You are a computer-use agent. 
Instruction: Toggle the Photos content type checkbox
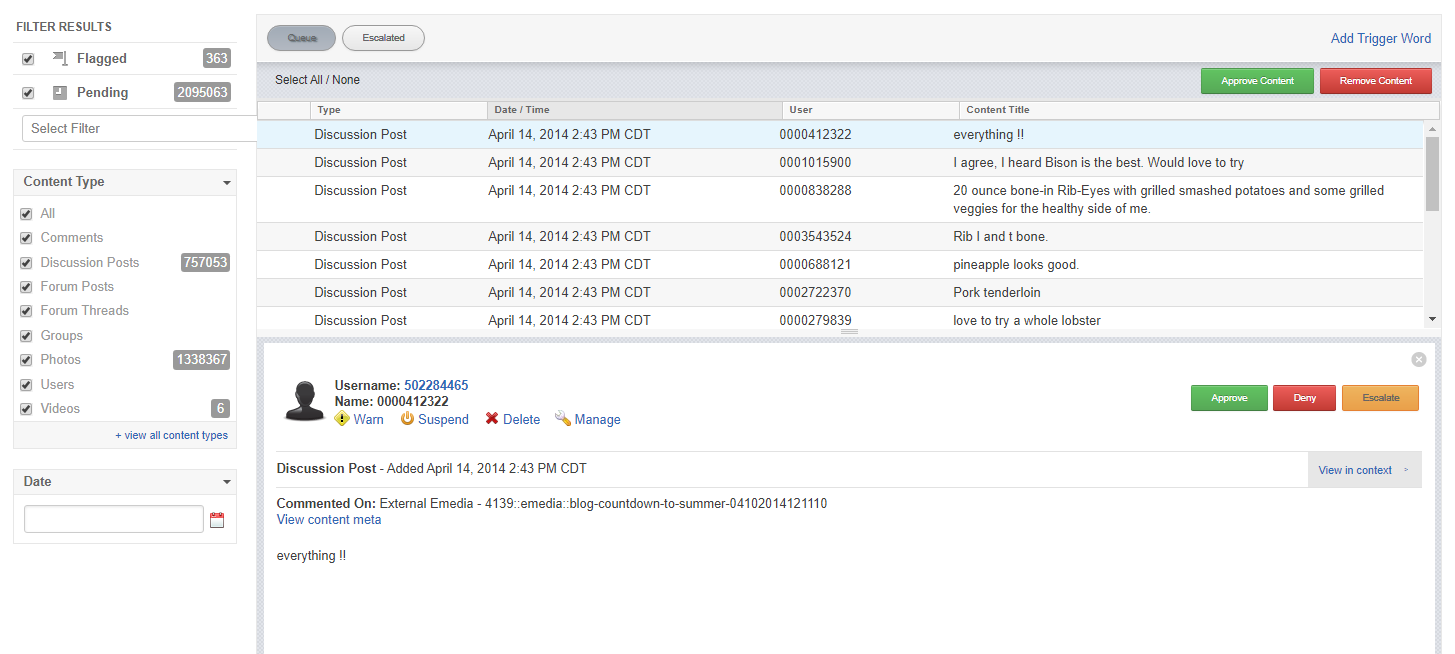tap(26, 360)
